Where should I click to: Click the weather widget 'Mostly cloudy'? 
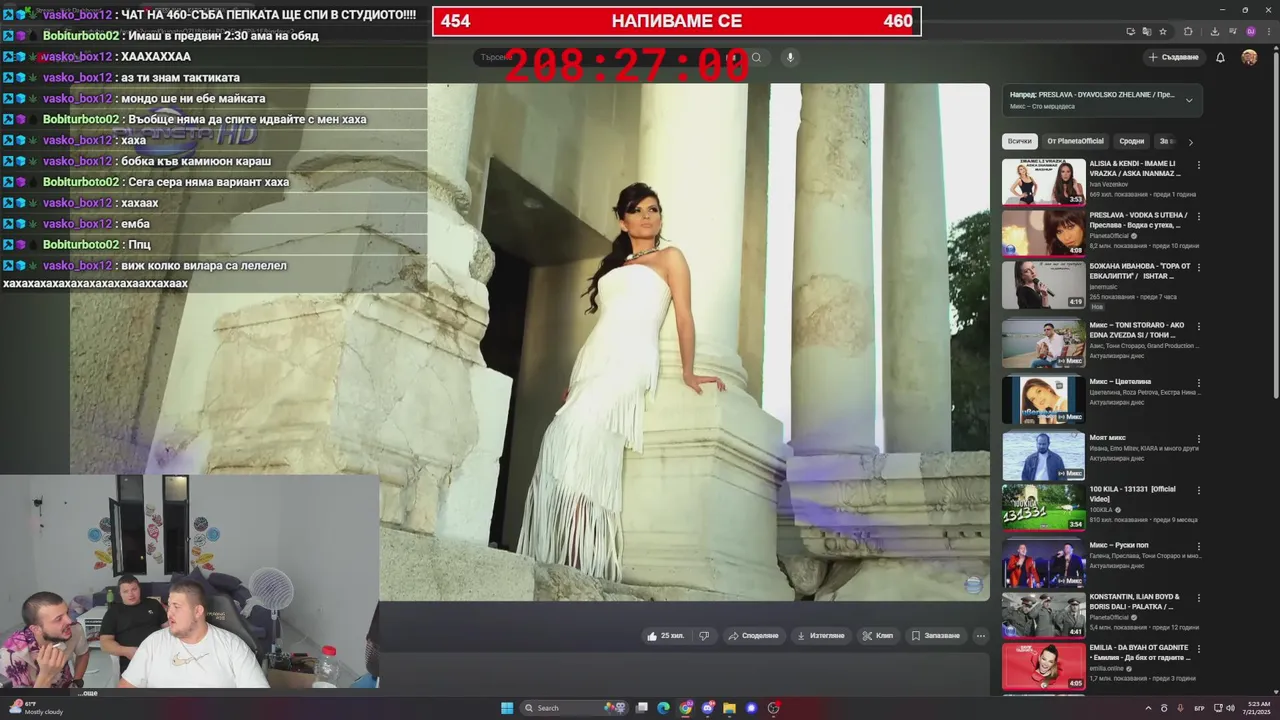coord(37,708)
